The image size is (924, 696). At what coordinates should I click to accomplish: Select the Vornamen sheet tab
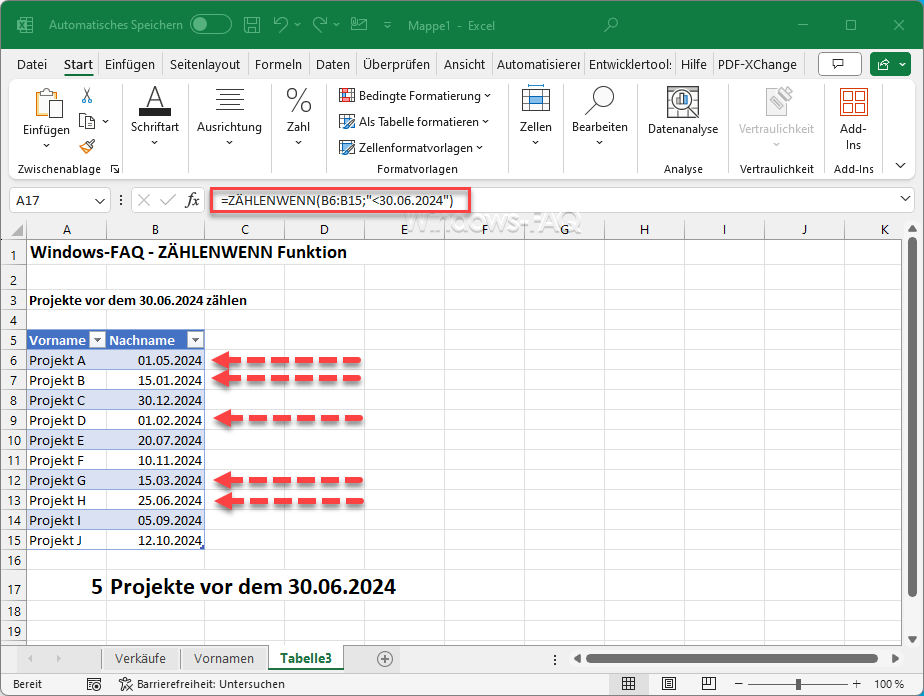click(x=224, y=658)
